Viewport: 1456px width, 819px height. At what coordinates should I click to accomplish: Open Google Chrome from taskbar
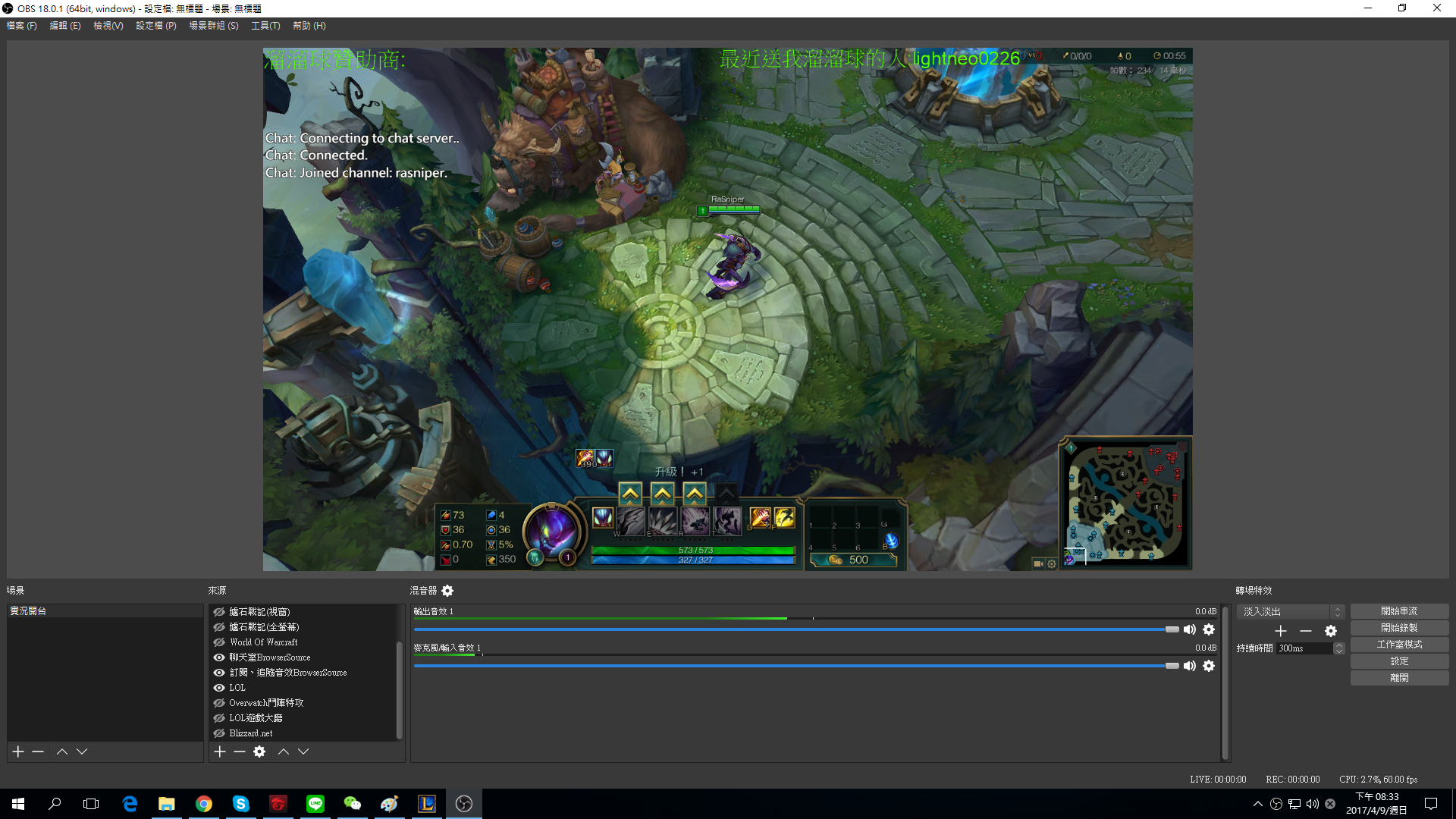coord(204,804)
